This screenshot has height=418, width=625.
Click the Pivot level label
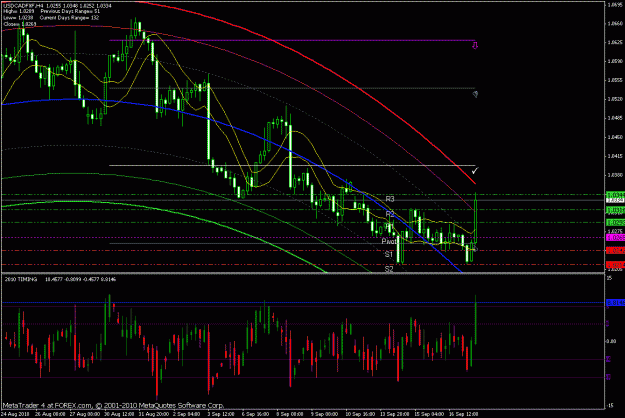[389, 241]
